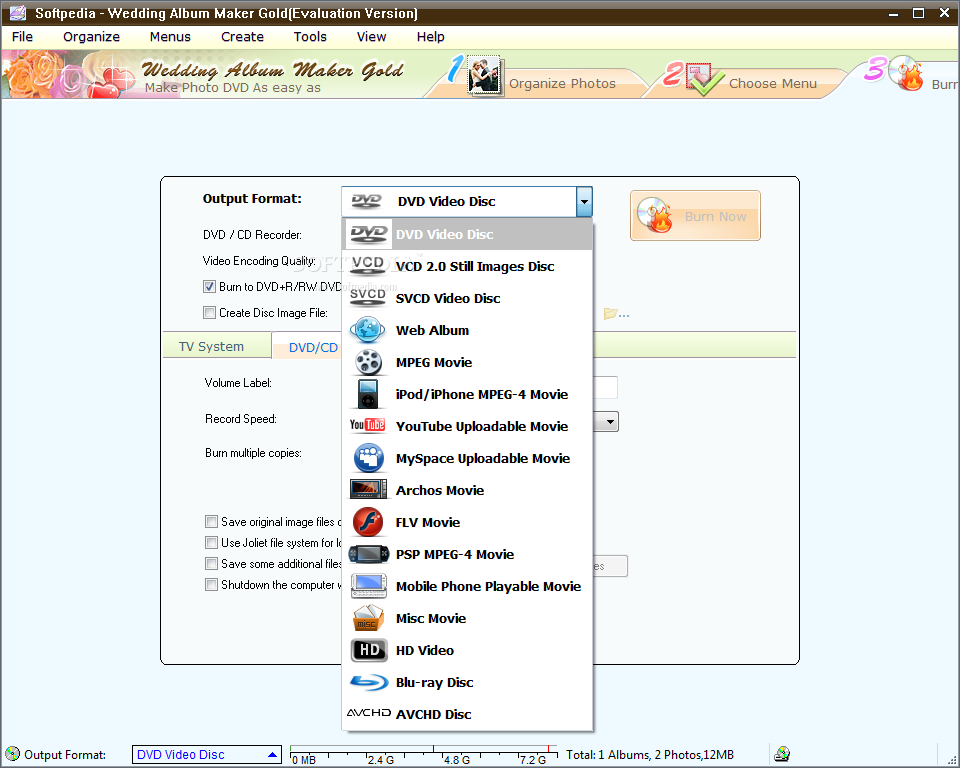This screenshot has height=768, width=960.
Task: Go to Organize Photos step
Action: coord(562,84)
